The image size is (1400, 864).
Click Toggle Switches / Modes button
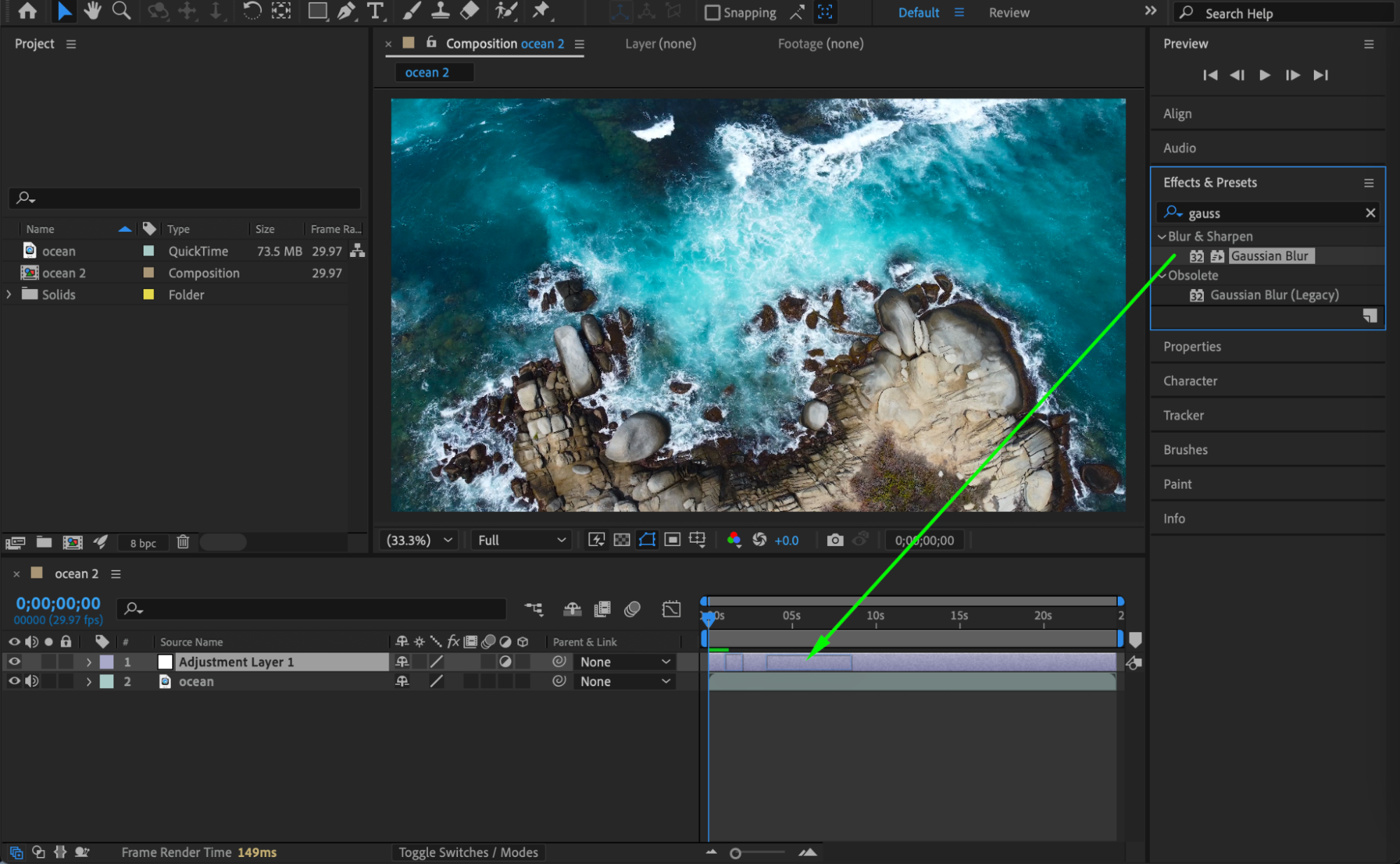point(468,852)
